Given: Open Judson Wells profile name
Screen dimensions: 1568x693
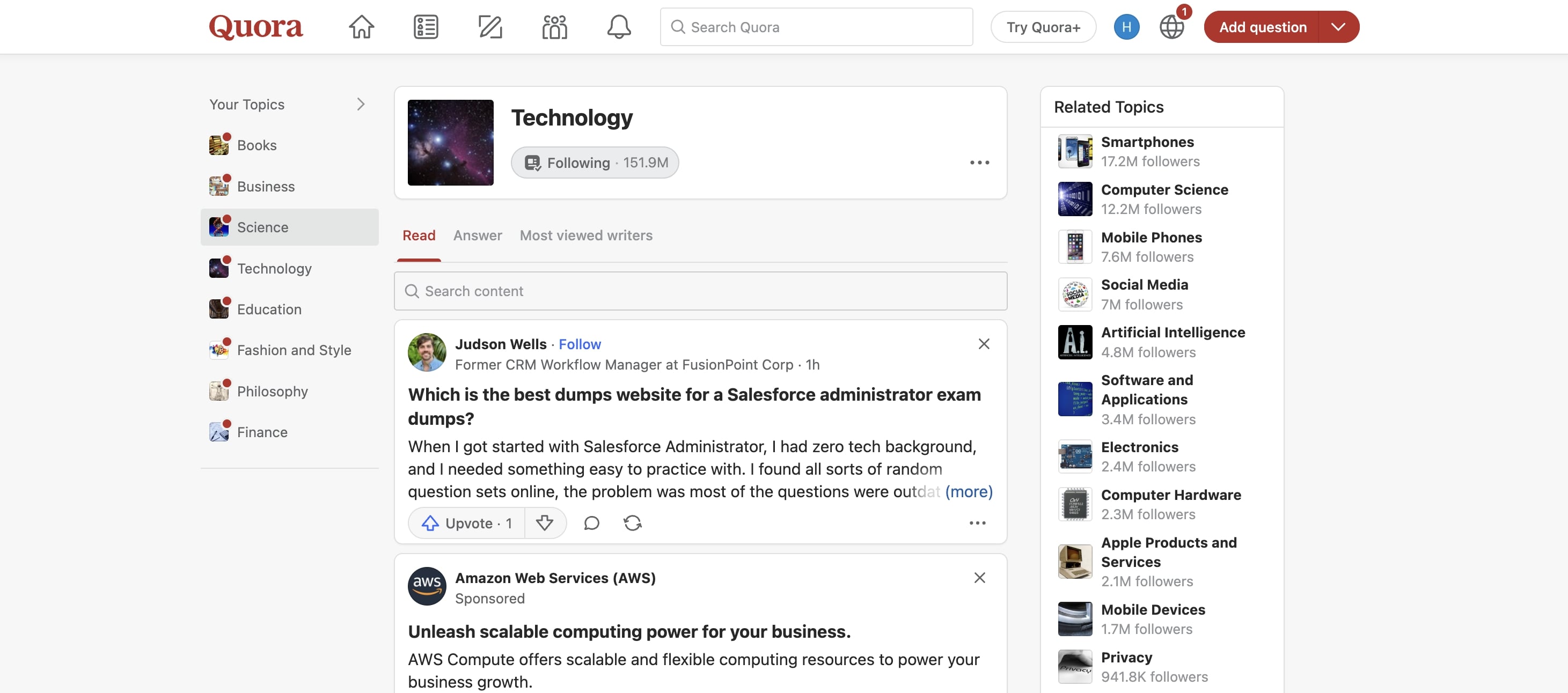Looking at the screenshot, I should (500, 344).
